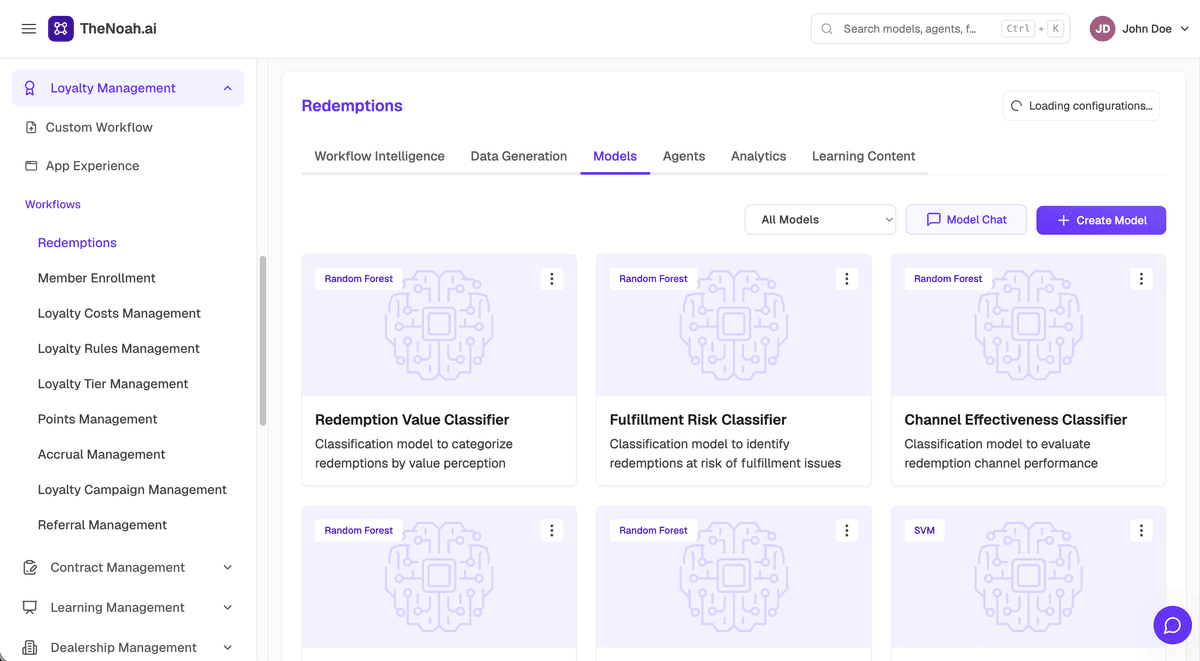Click the App Experience icon
The height and width of the screenshot is (661, 1200).
[x=31, y=166]
